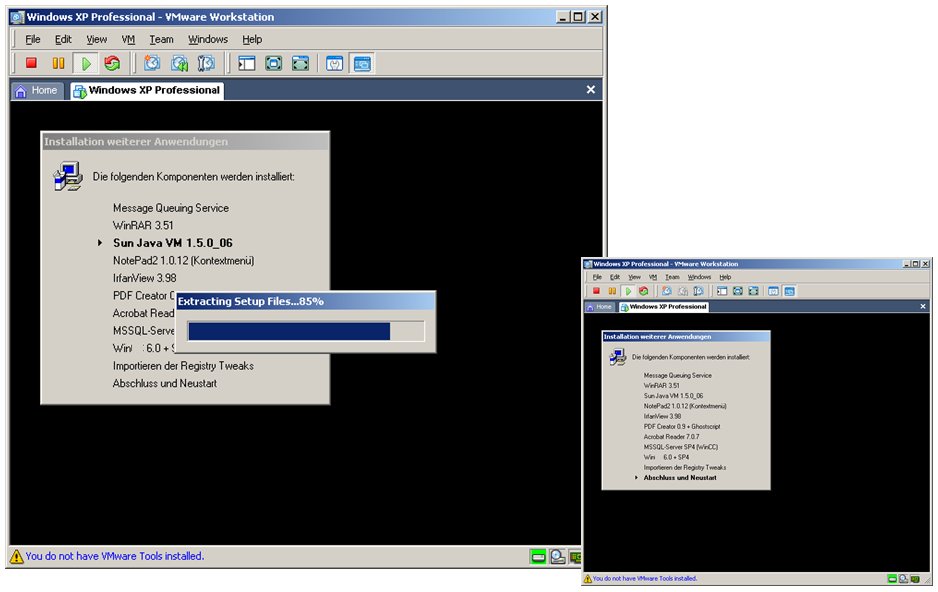
Task: Open the Help menu in large window
Action: 252,39
